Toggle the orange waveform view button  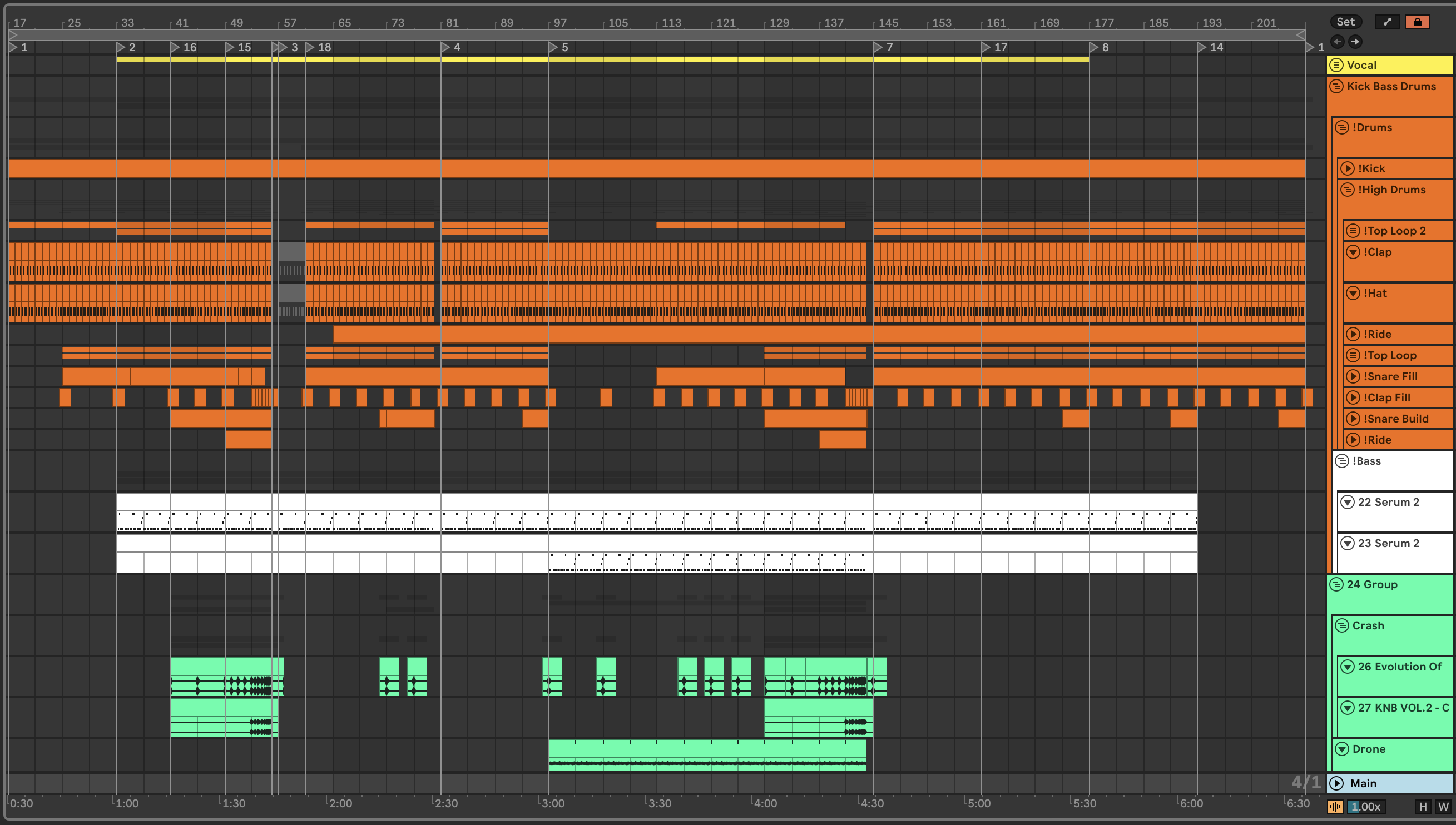click(1335, 806)
